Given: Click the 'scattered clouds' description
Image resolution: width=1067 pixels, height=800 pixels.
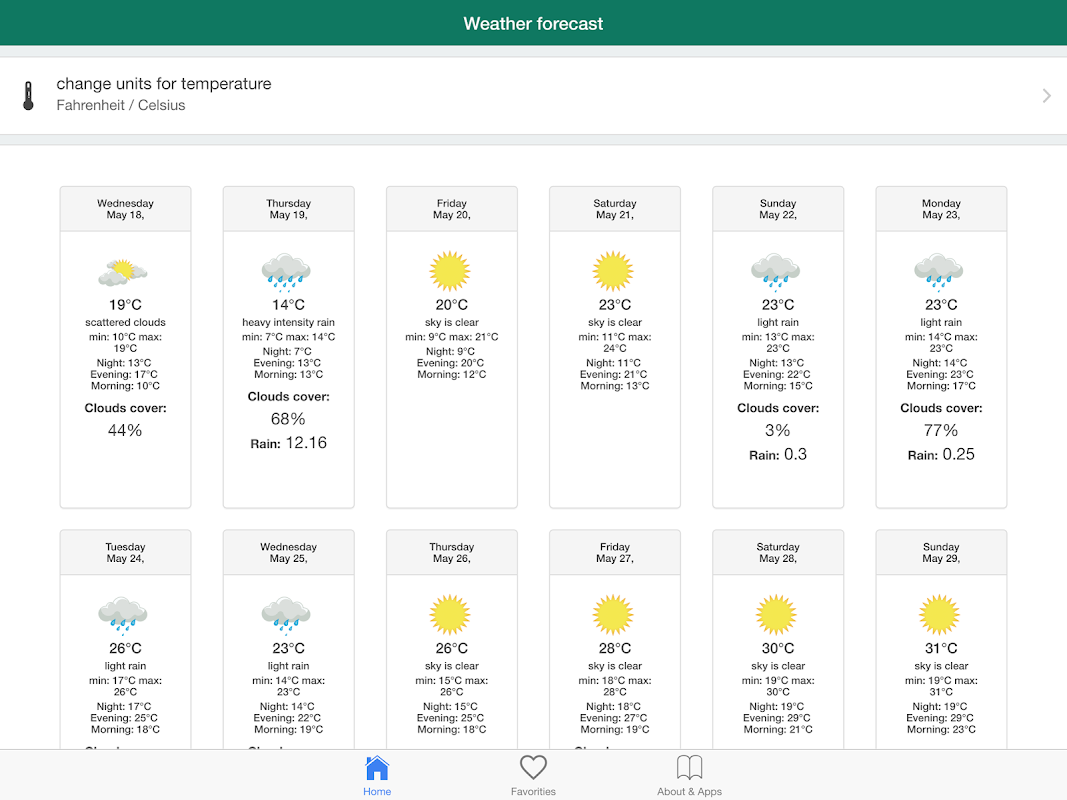Looking at the screenshot, I should (125, 322).
